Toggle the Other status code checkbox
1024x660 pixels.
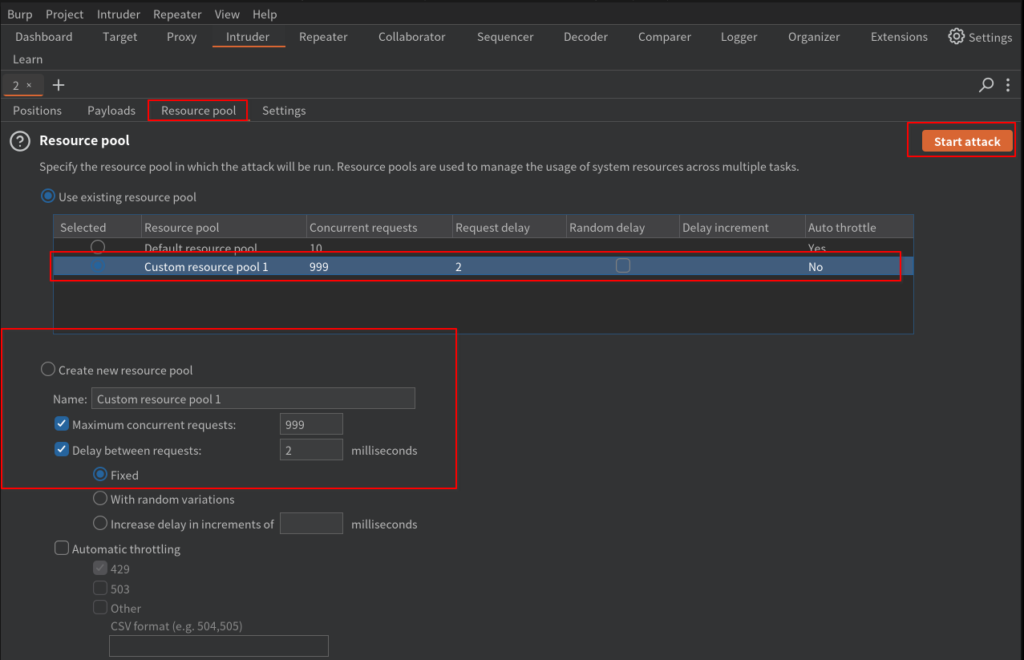click(100, 608)
